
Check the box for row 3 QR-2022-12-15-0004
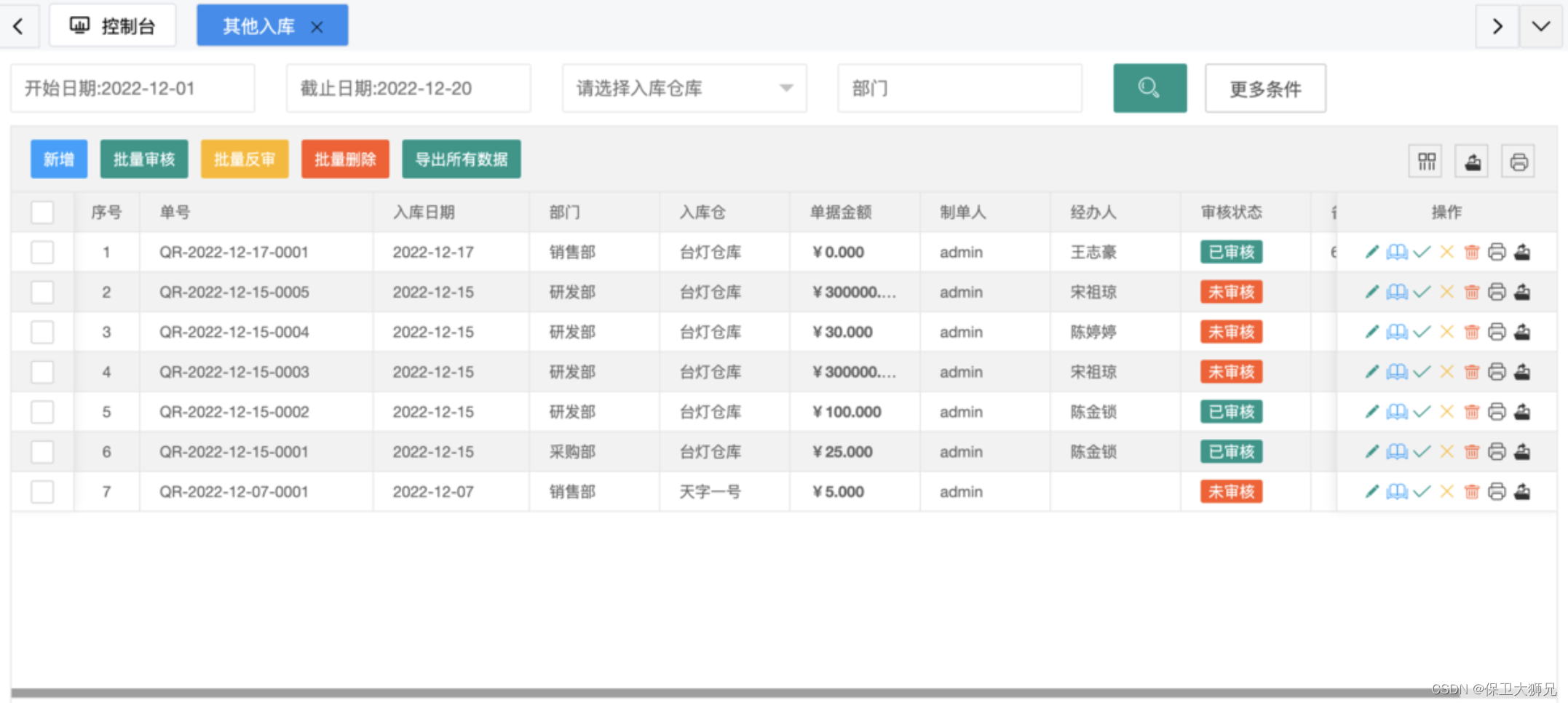(x=42, y=332)
